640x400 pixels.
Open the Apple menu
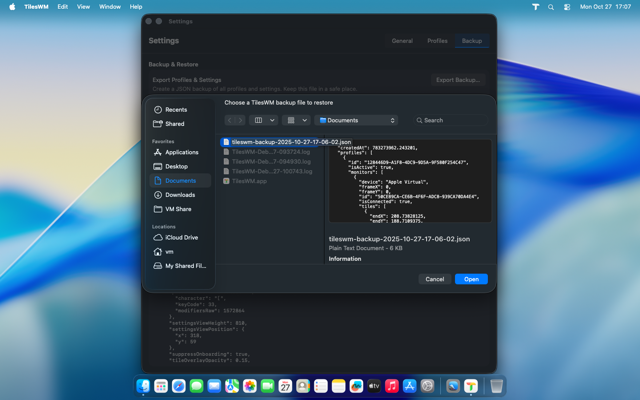tap(12, 7)
